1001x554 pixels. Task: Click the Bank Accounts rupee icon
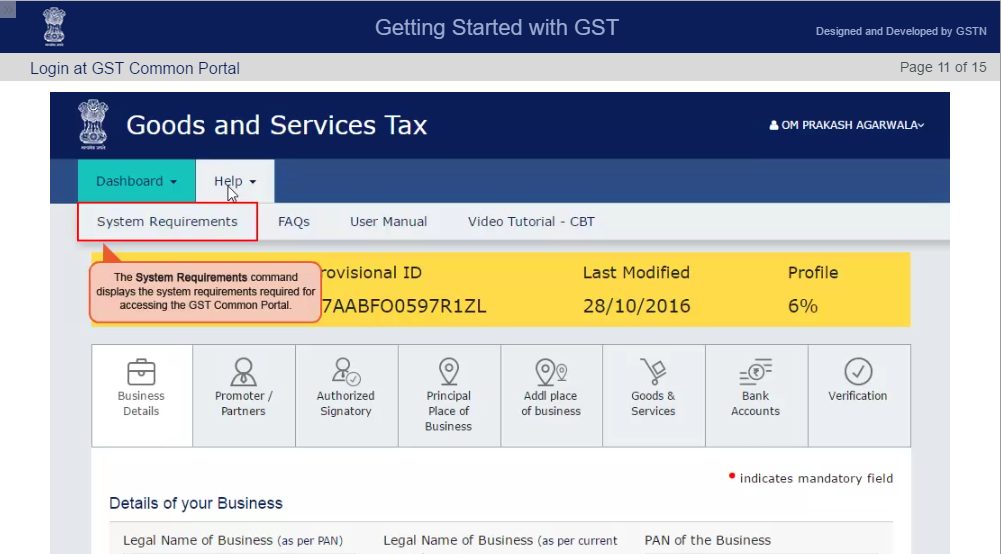coord(755,371)
